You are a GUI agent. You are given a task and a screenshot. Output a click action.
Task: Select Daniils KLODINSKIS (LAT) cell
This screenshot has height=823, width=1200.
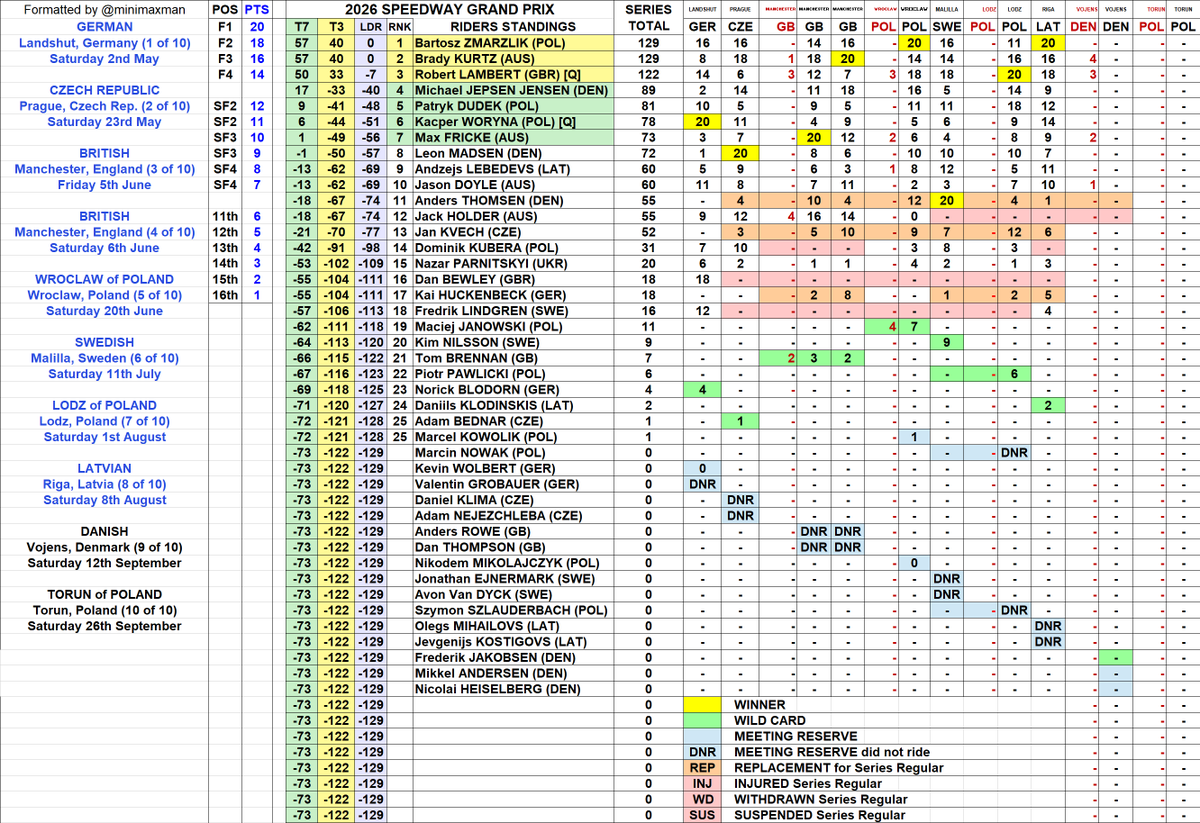pos(512,406)
